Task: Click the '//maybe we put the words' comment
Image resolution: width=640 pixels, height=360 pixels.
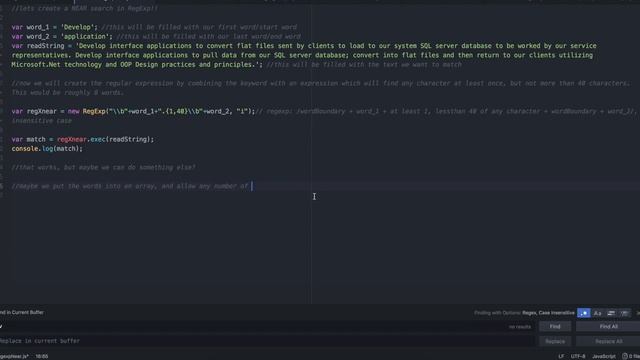Action: pyautogui.click(x=130, y=187)
